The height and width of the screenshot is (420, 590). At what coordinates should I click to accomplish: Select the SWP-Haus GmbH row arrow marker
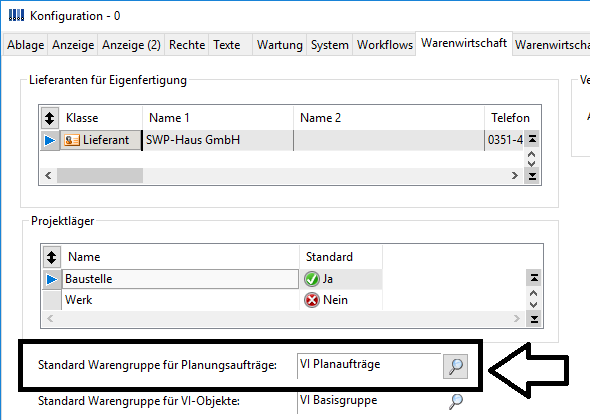(50, 140)
